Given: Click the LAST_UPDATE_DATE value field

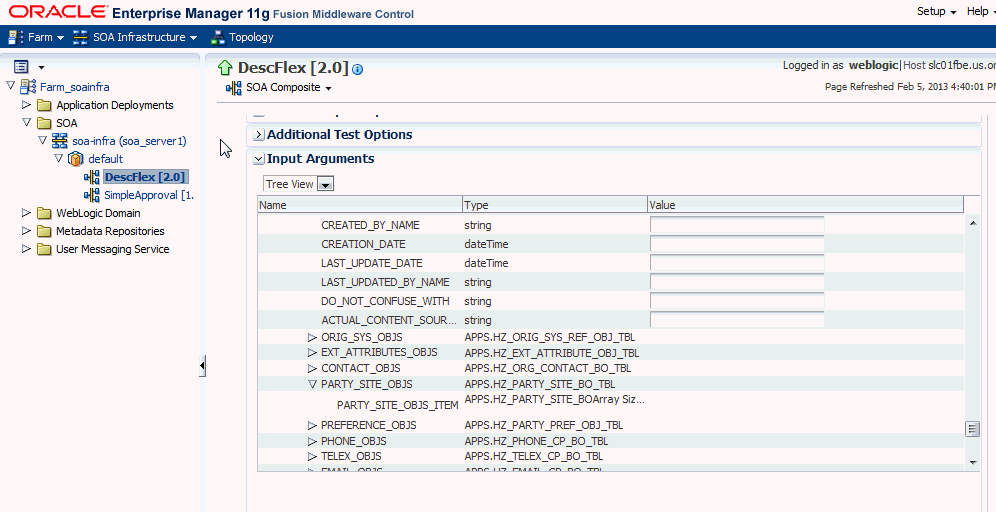Looking at the screenshot, I should pos(737,263).
